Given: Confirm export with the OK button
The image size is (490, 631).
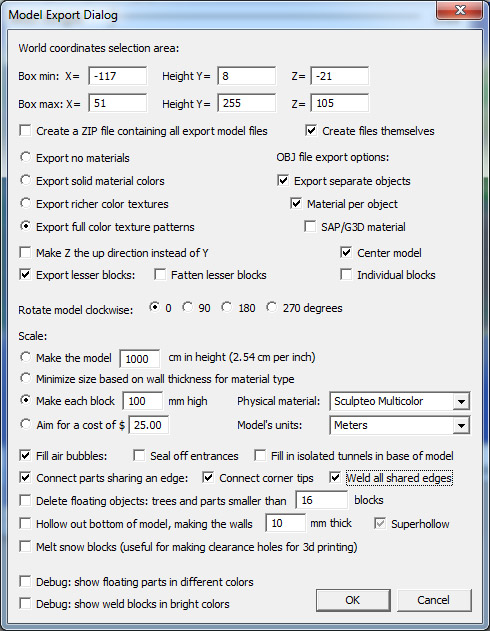Looking at the screenshot, I should click(353, 600).
